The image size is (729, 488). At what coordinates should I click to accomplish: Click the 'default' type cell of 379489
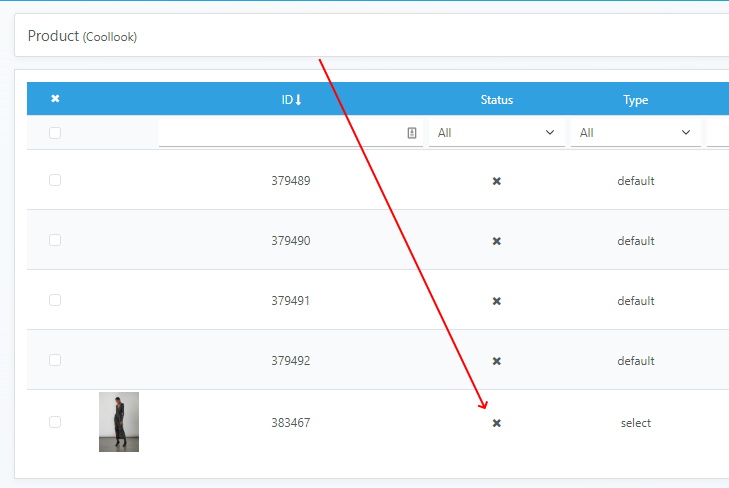point(636,180)
